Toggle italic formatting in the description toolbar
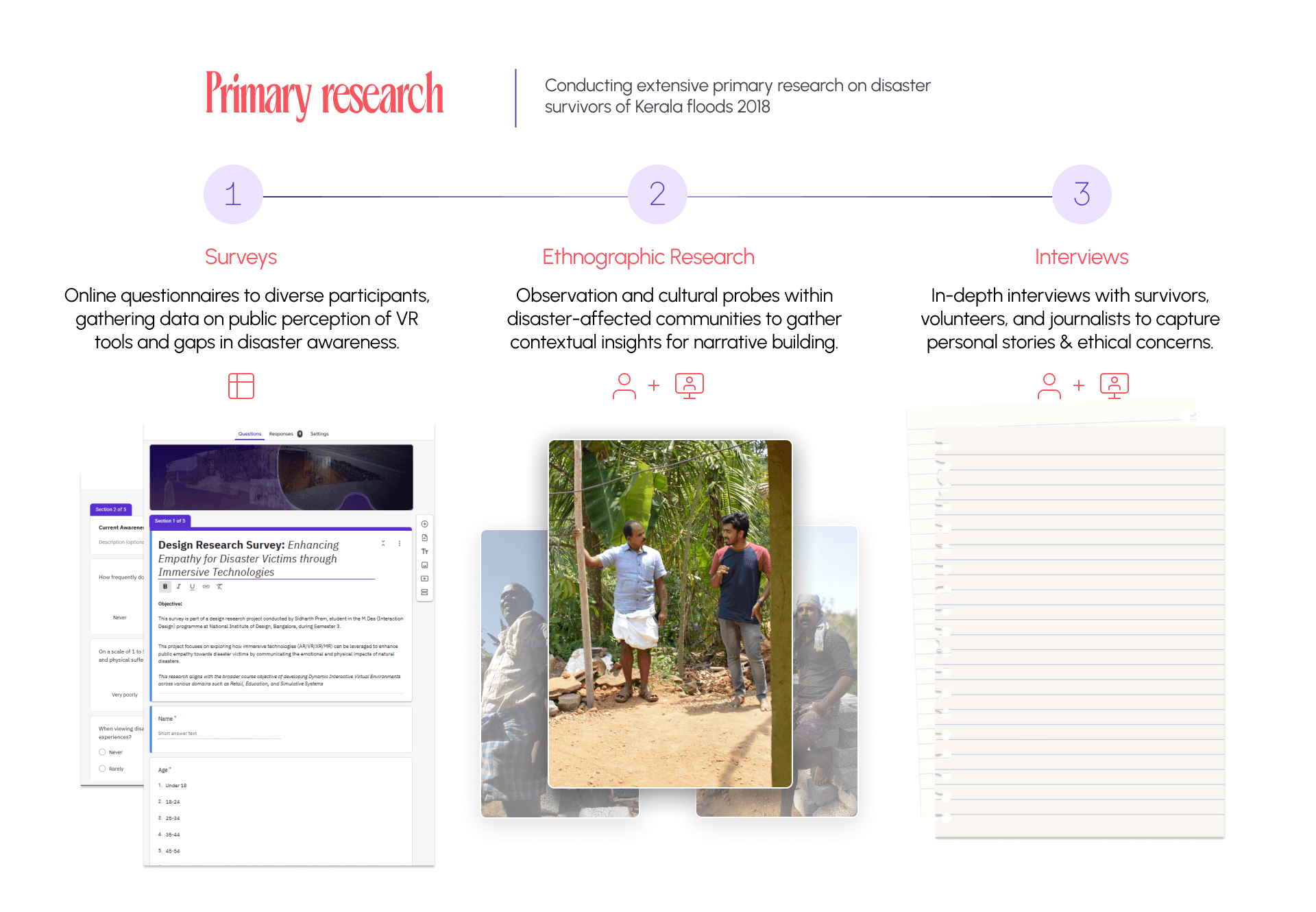Image resolution: width=1316 pixels, height=912 pixels. 179,586
